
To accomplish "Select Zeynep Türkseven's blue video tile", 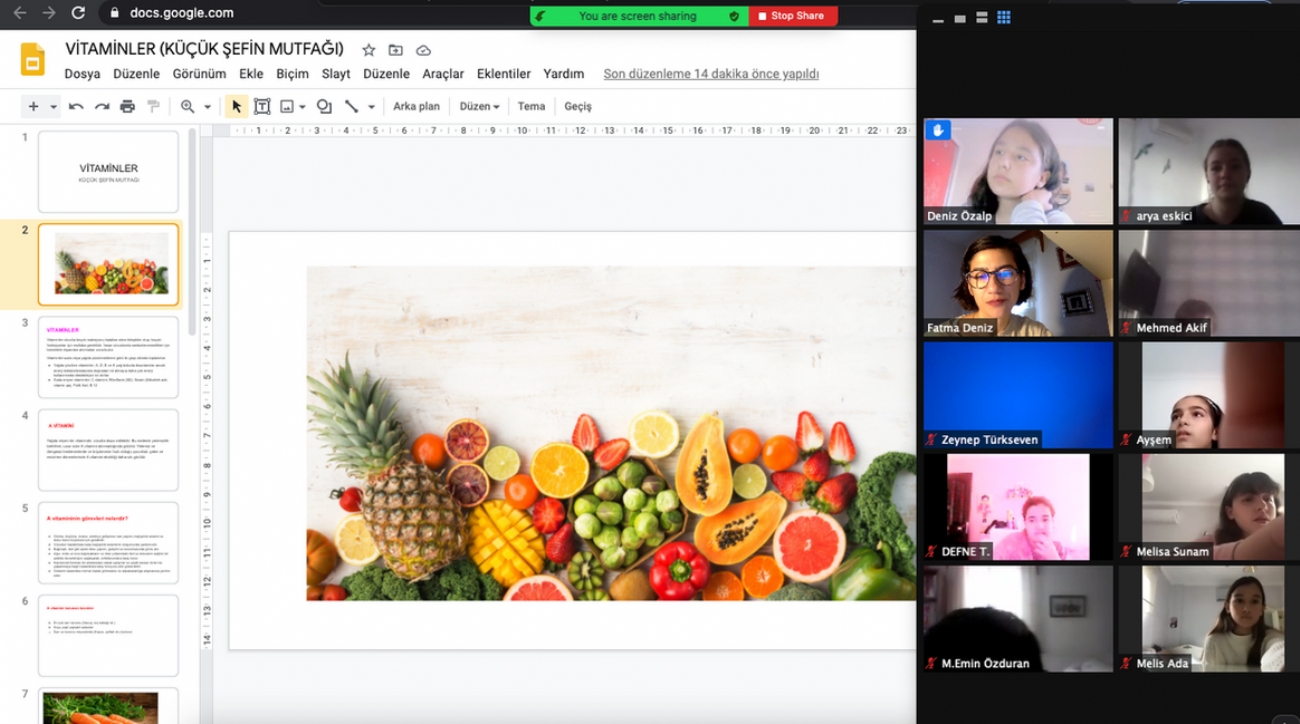I will pyautogui.click(x=1018, y=395).
